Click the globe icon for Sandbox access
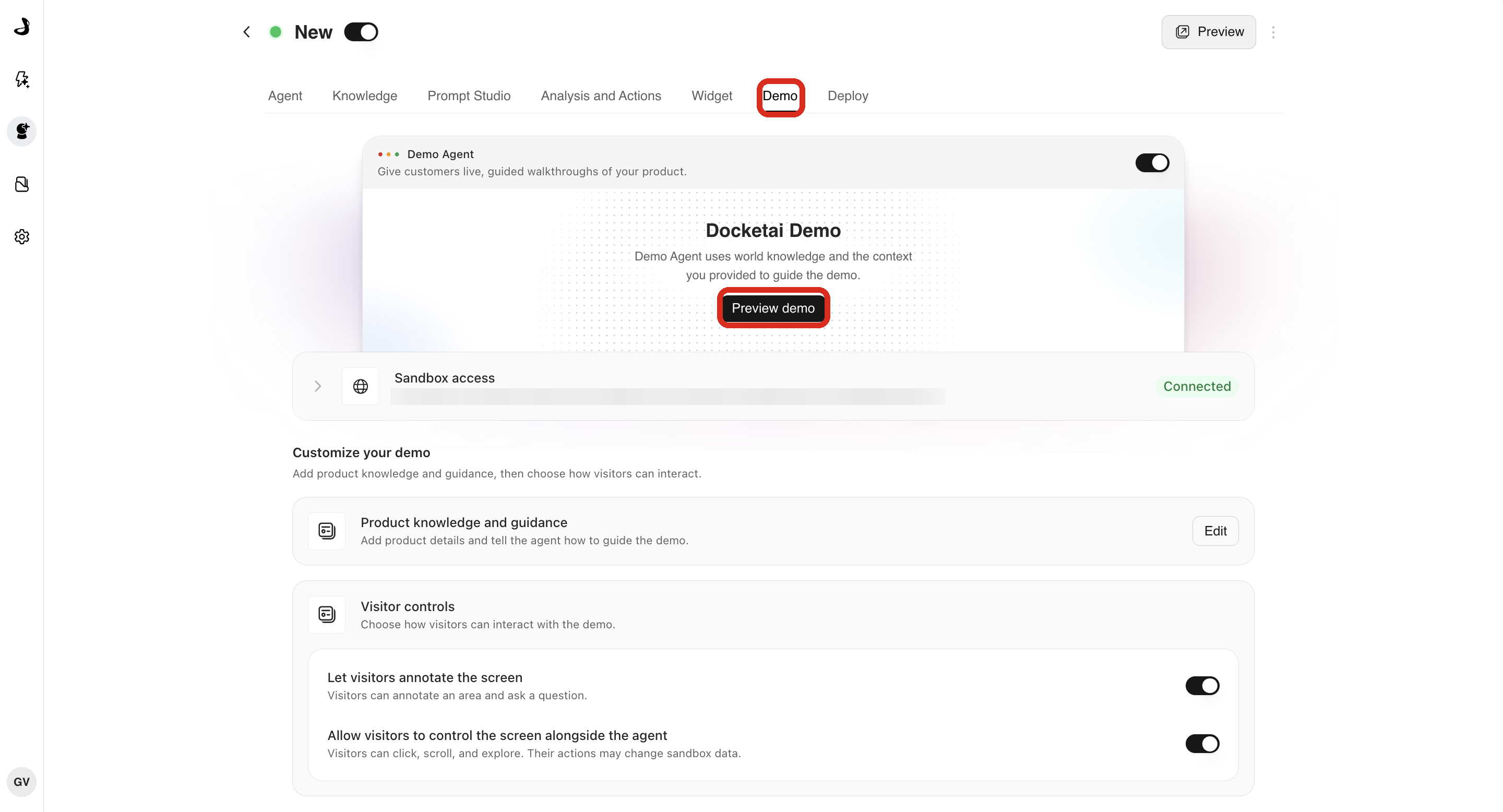The height and width of the screenshot is (812, 1503). [361, 386]
